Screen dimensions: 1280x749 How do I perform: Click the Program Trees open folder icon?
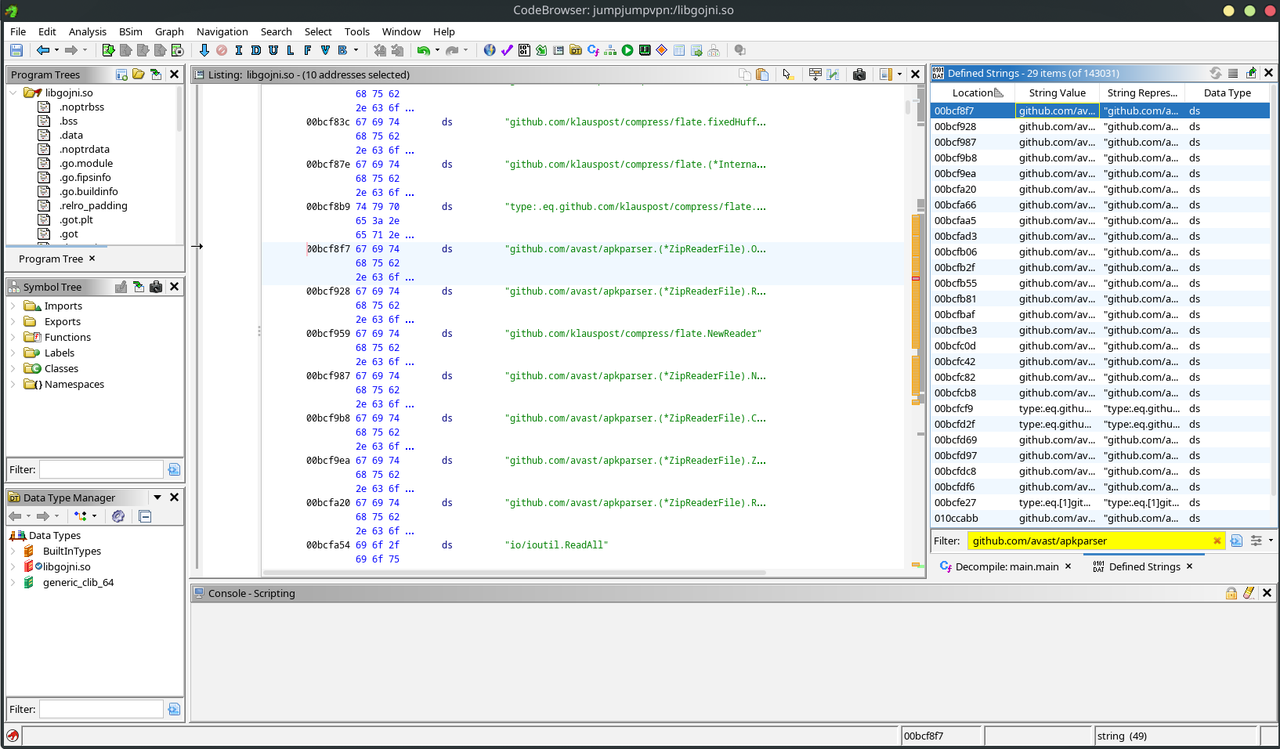[139, 74]
